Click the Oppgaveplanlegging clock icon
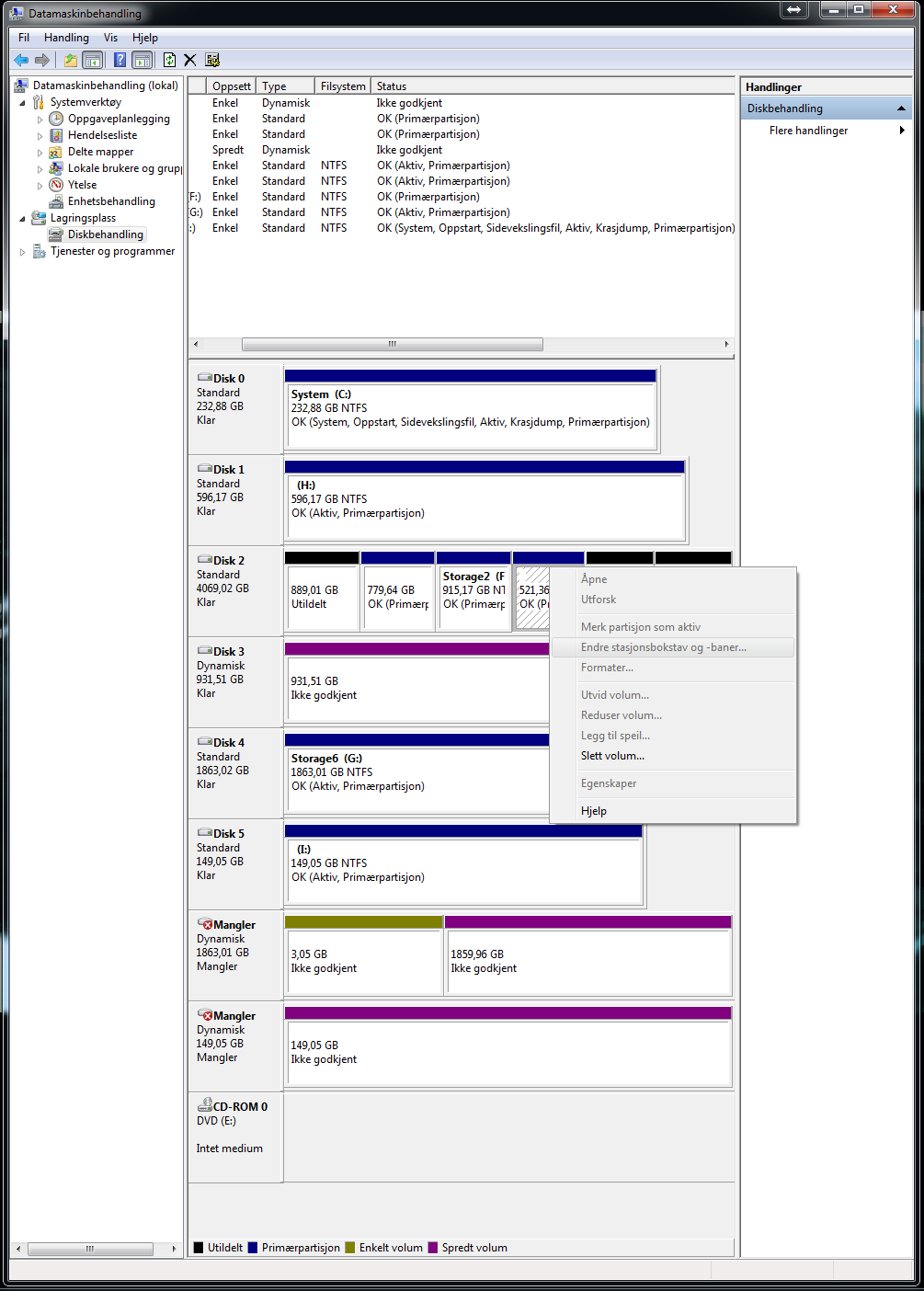This screenshot has width=924, height=1291. [56, 119]
